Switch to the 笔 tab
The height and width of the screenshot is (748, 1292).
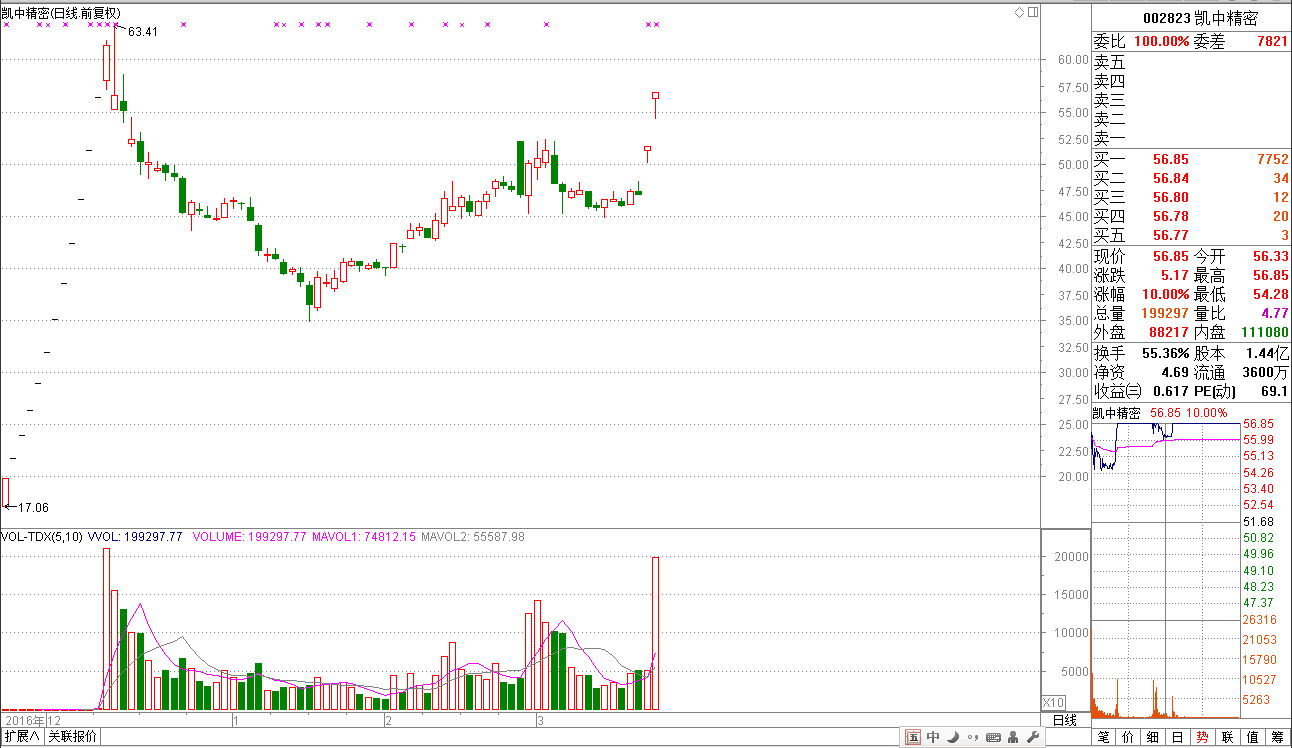pos(1103,737)
